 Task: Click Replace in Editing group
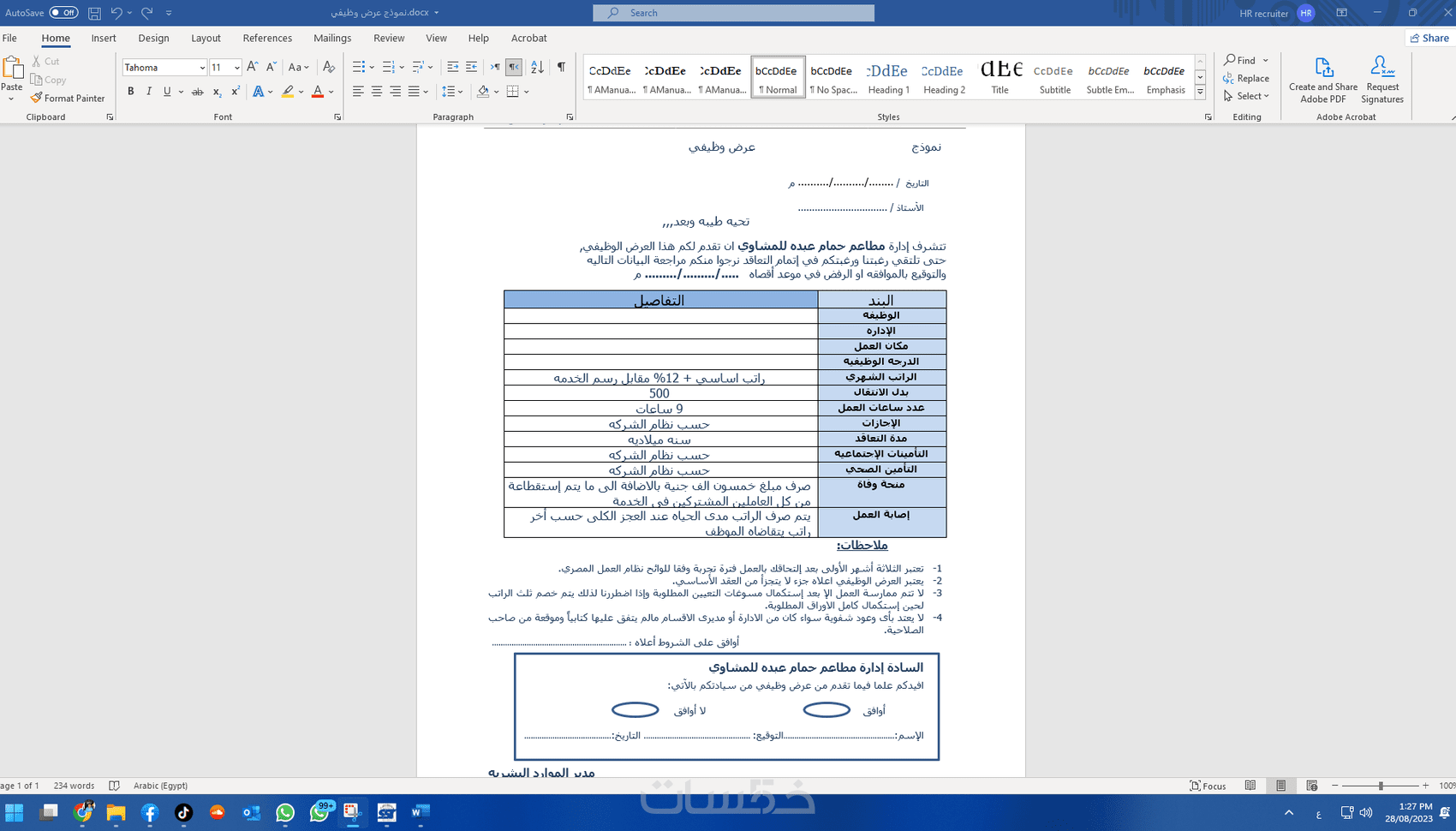1246,78
